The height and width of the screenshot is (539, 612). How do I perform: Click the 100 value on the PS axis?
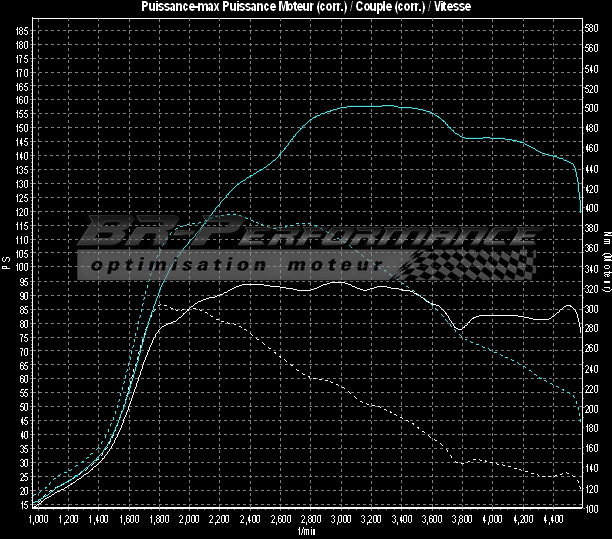23,268
